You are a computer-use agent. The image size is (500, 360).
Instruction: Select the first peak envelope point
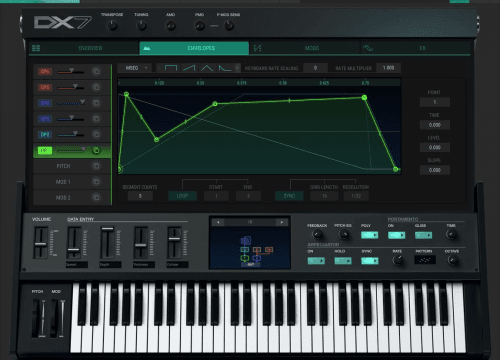click(126, 94)
